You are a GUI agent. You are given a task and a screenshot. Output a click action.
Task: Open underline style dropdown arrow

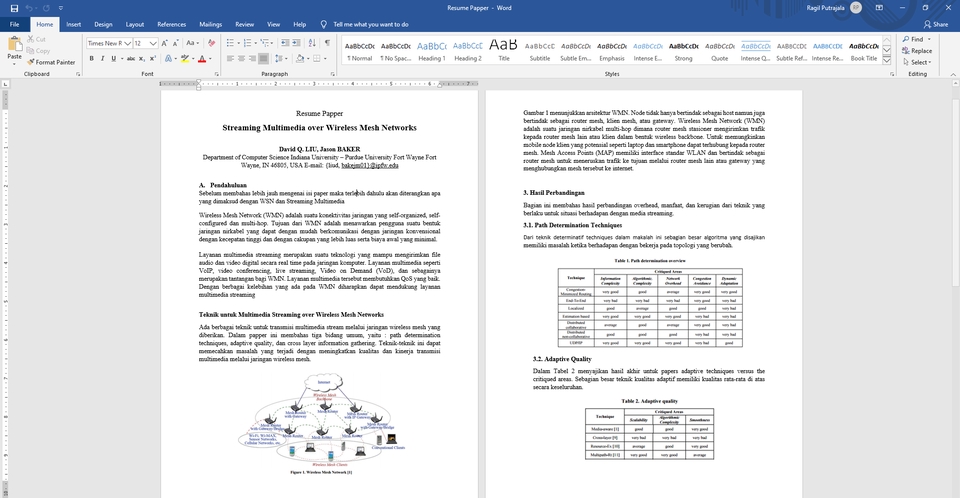(120, 59)
